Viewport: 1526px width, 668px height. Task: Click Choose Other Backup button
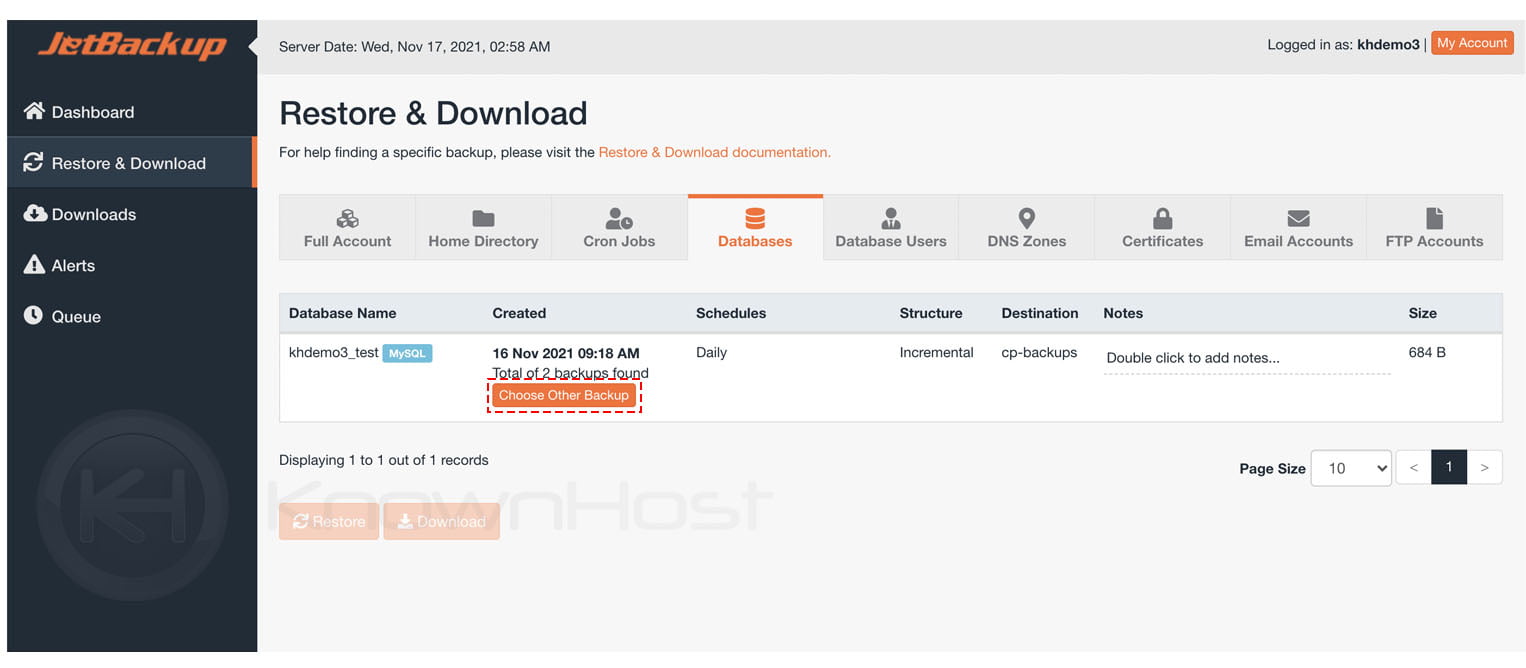tap(564, 395)
